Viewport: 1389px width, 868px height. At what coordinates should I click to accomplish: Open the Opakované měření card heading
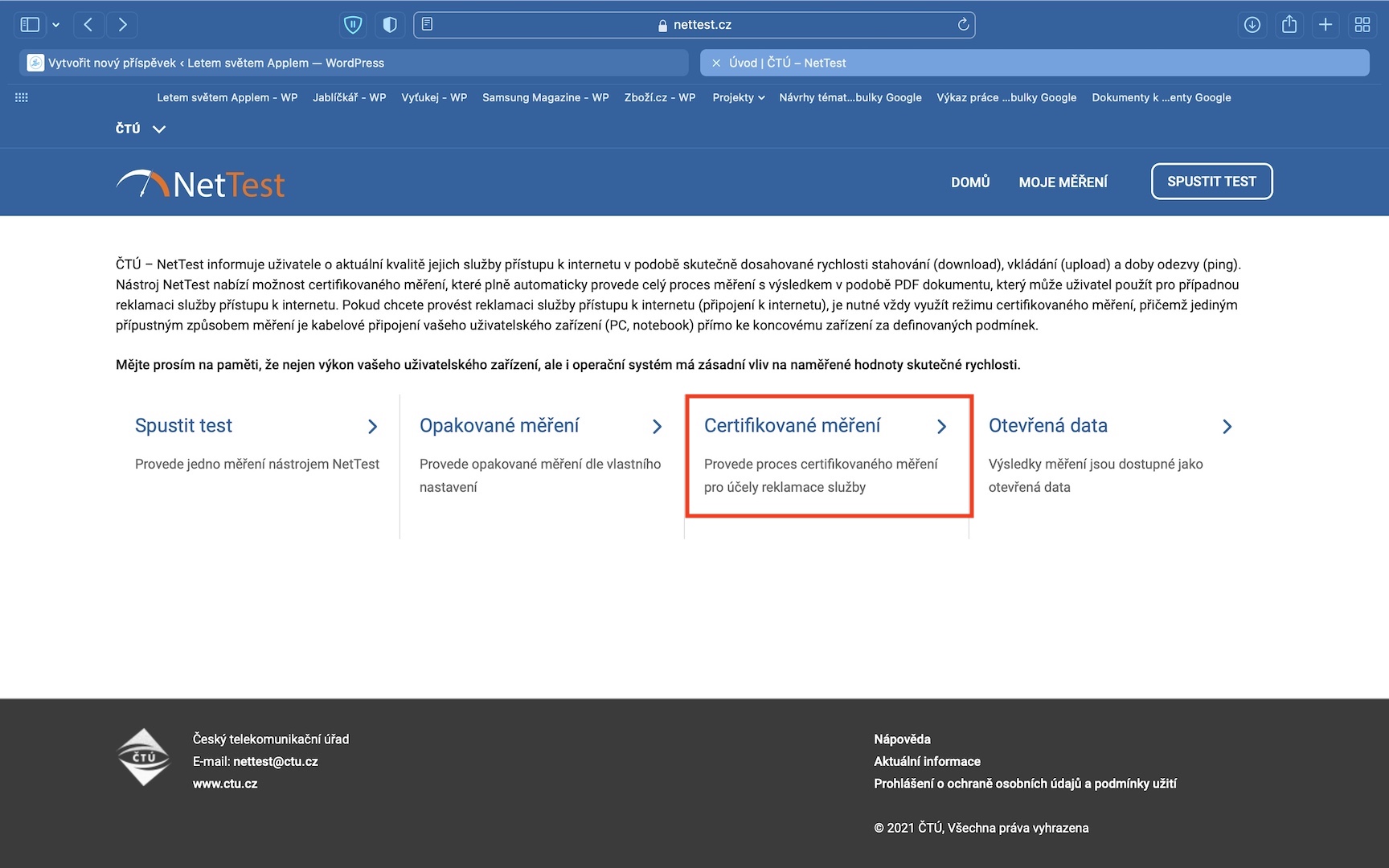tap(499, 426)
